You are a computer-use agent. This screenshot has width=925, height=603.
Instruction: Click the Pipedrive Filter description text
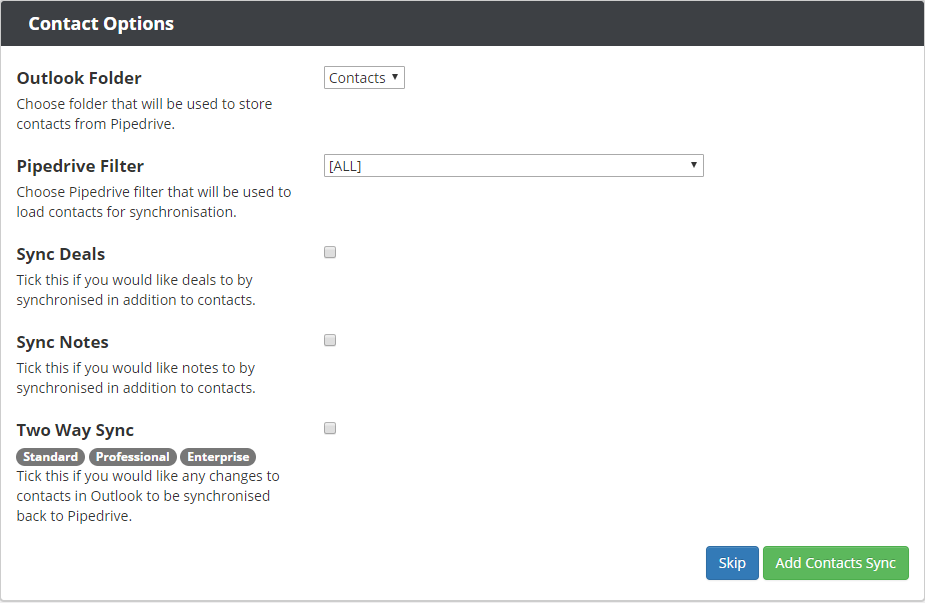coord(154,202)
